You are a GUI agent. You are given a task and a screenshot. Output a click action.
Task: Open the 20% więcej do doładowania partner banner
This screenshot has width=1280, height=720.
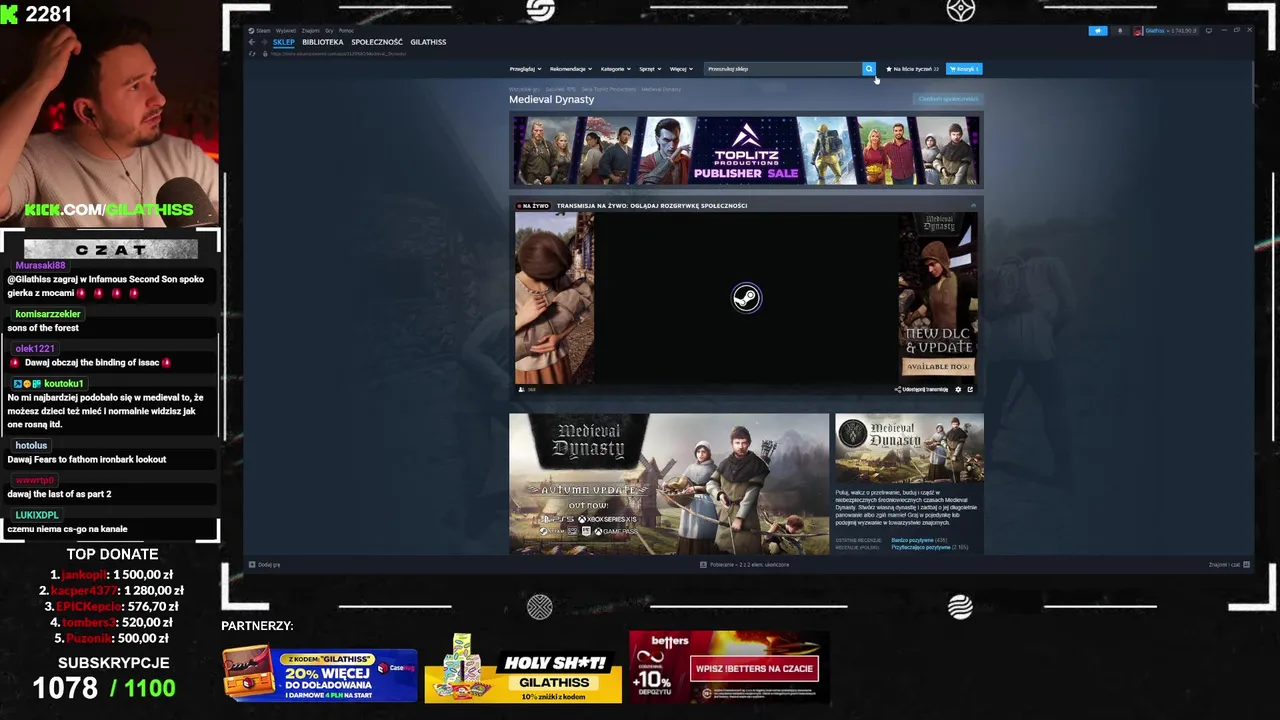click(320, 675)
